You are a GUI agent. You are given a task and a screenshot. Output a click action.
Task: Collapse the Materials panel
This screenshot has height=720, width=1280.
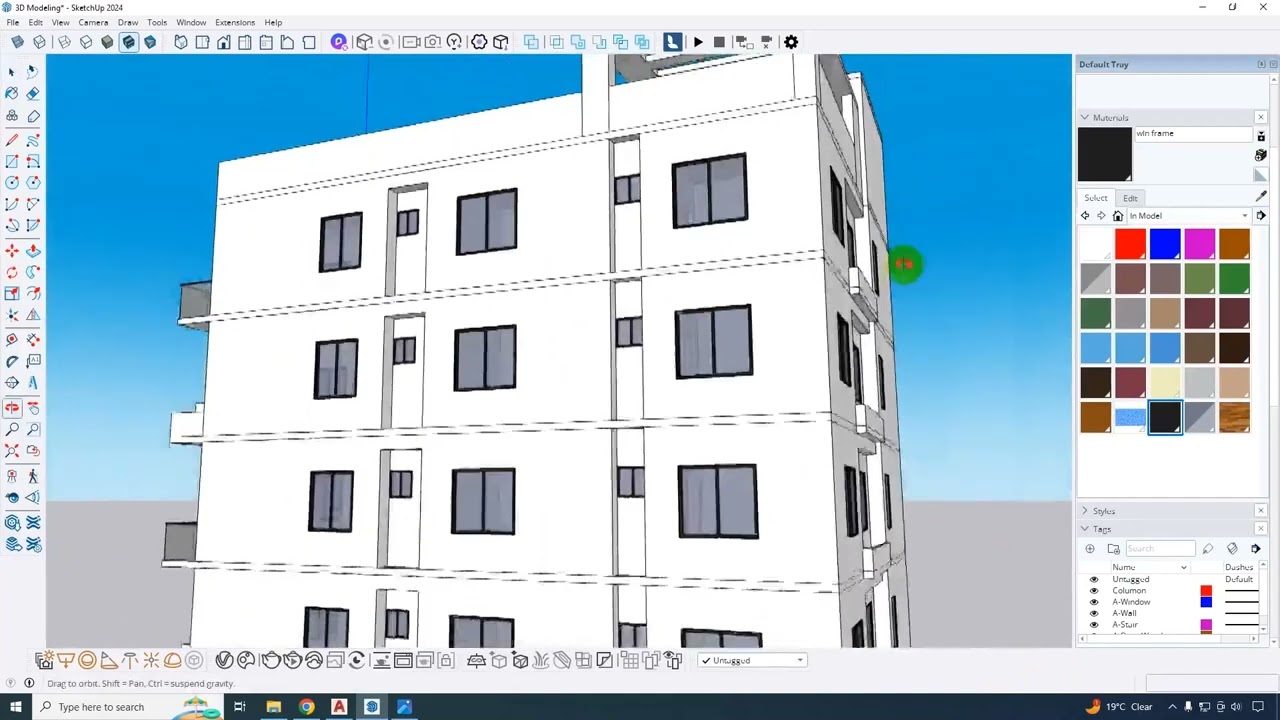[x=1084, y=117]
